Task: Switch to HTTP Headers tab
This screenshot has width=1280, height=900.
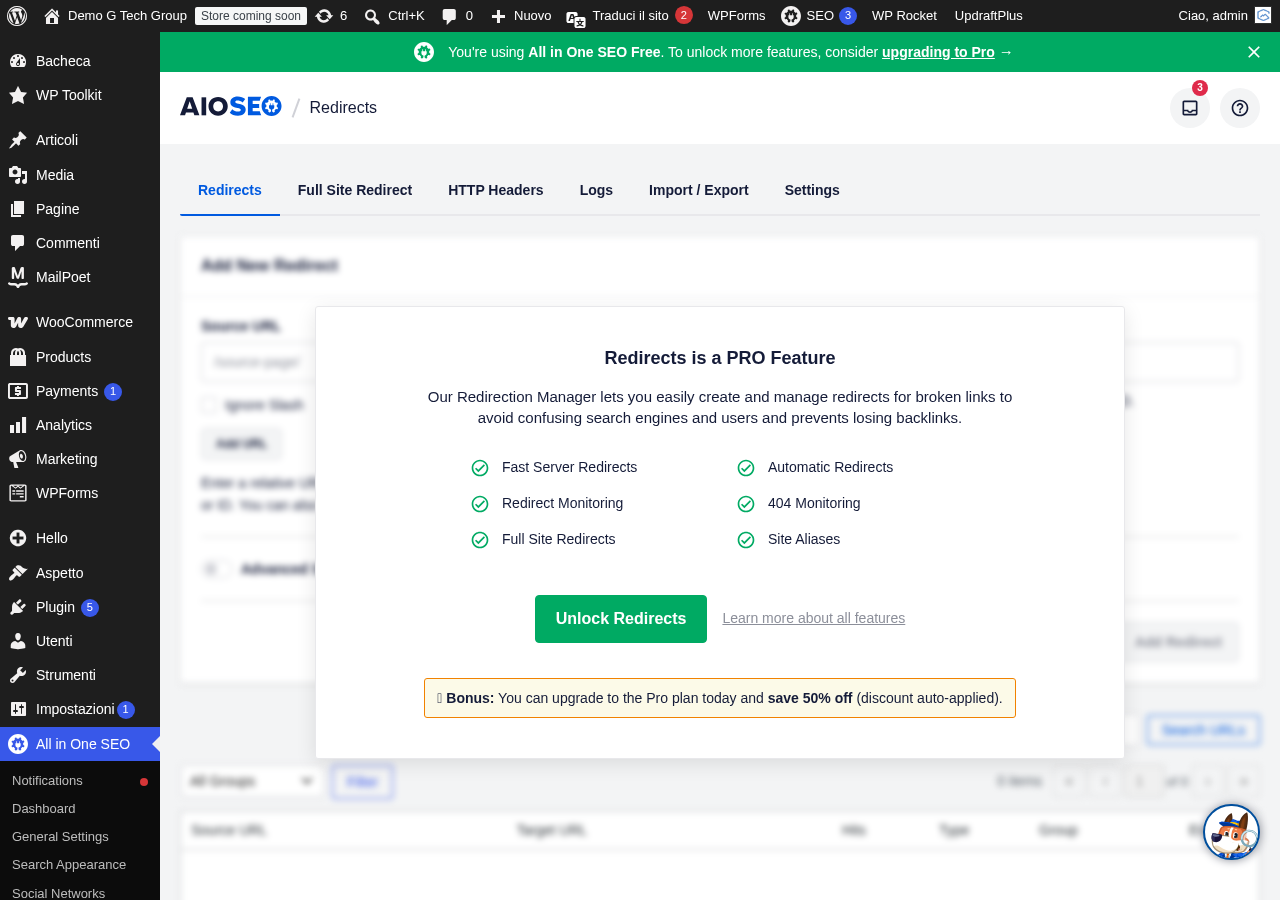Action: point(496,190)
